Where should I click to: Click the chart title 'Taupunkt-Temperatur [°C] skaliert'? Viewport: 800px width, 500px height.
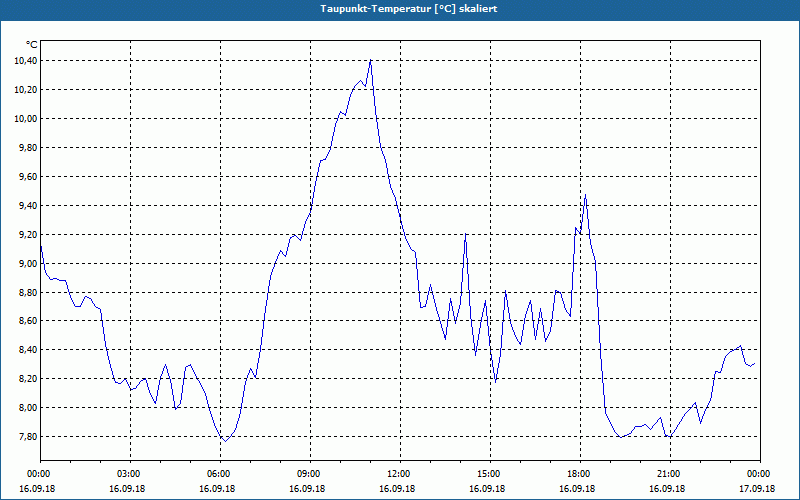(409, 9)
